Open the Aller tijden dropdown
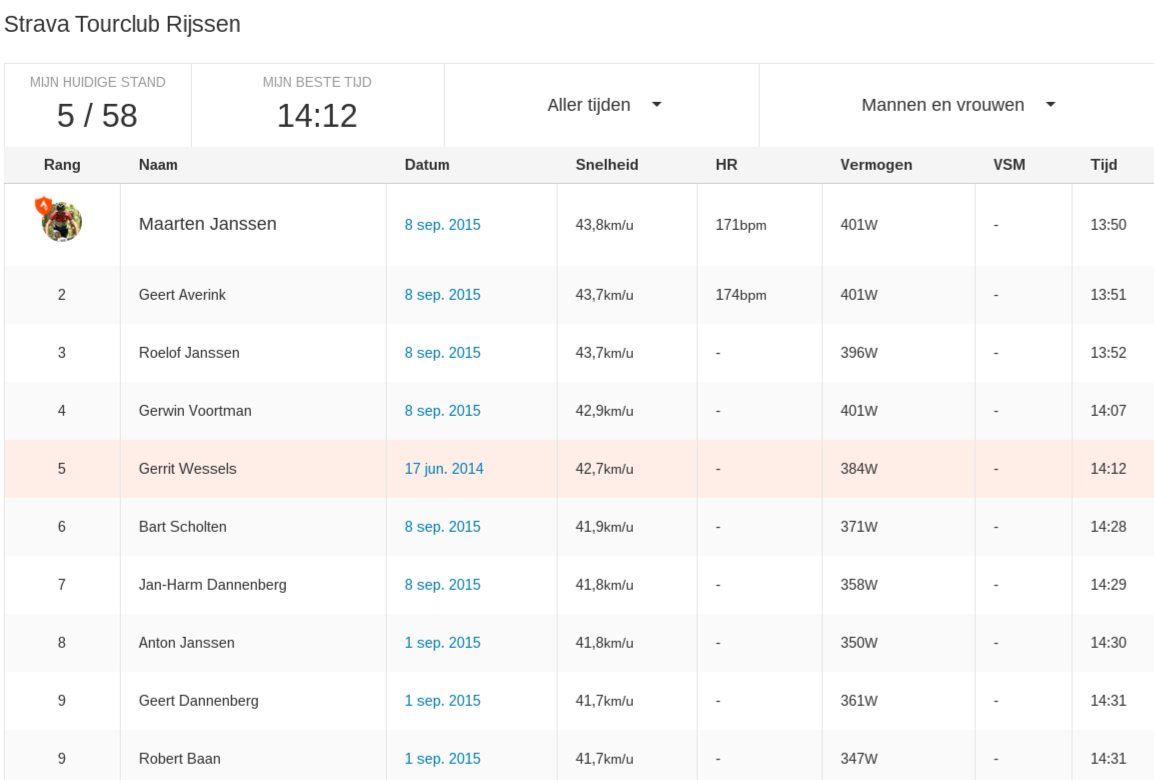Viewport: 1154px width, 780px height. click(x=603, y=105)
